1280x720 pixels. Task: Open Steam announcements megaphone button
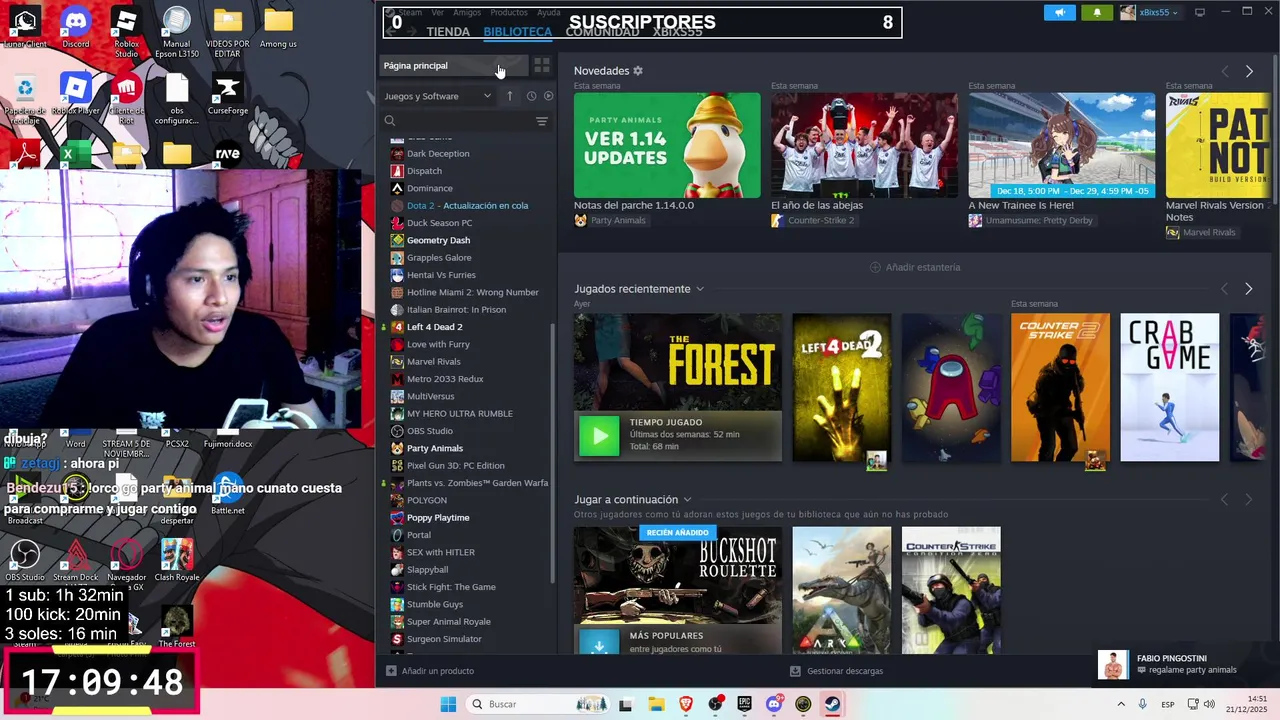coord(1060,12)
